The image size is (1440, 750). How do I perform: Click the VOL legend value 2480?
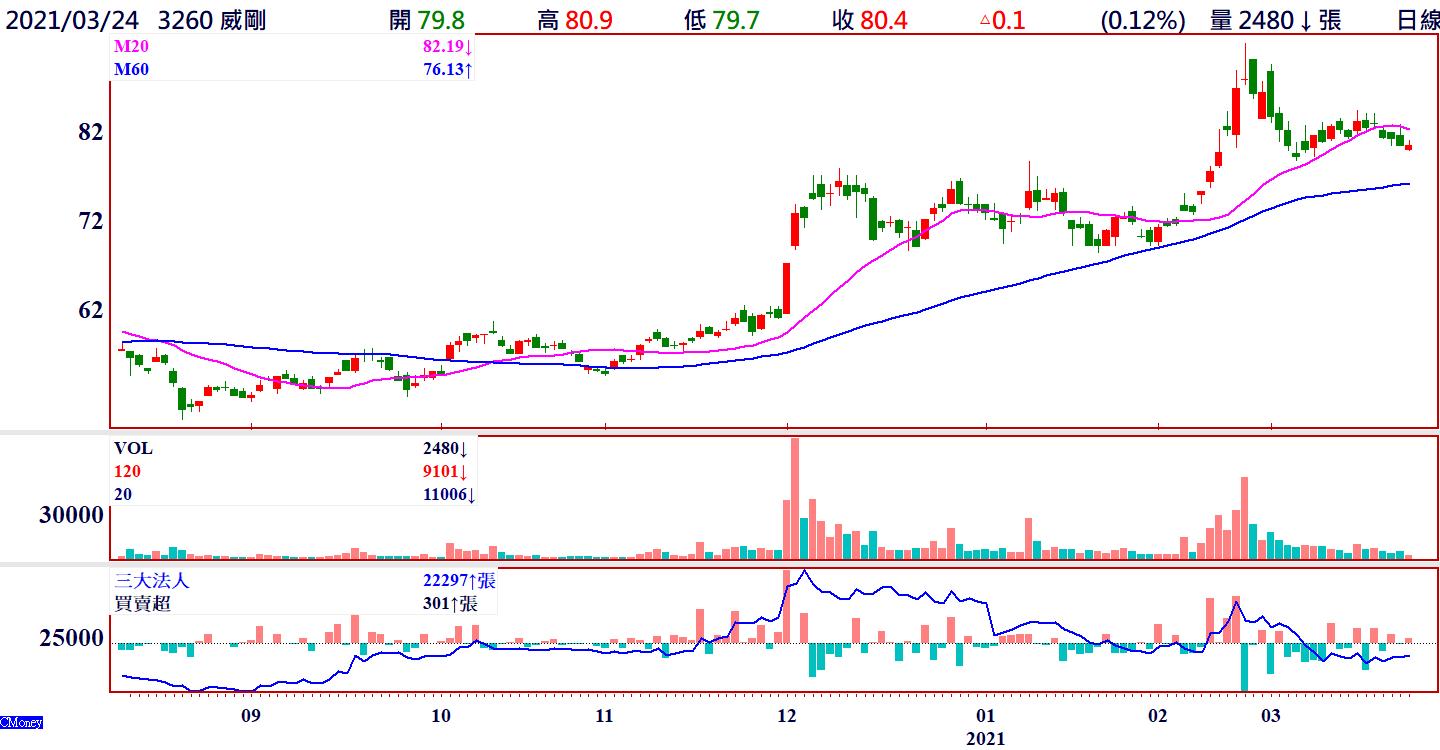pos(446,448)
